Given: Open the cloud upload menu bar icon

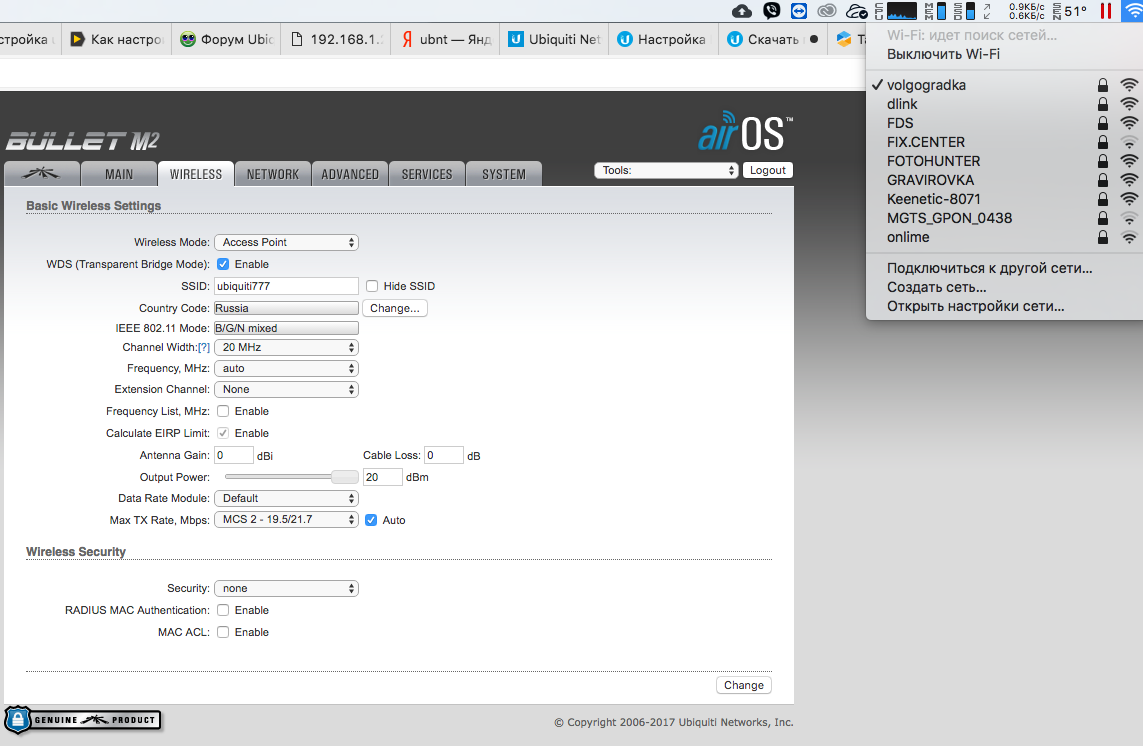Looking at the screenshot, I should pos(741,11).
